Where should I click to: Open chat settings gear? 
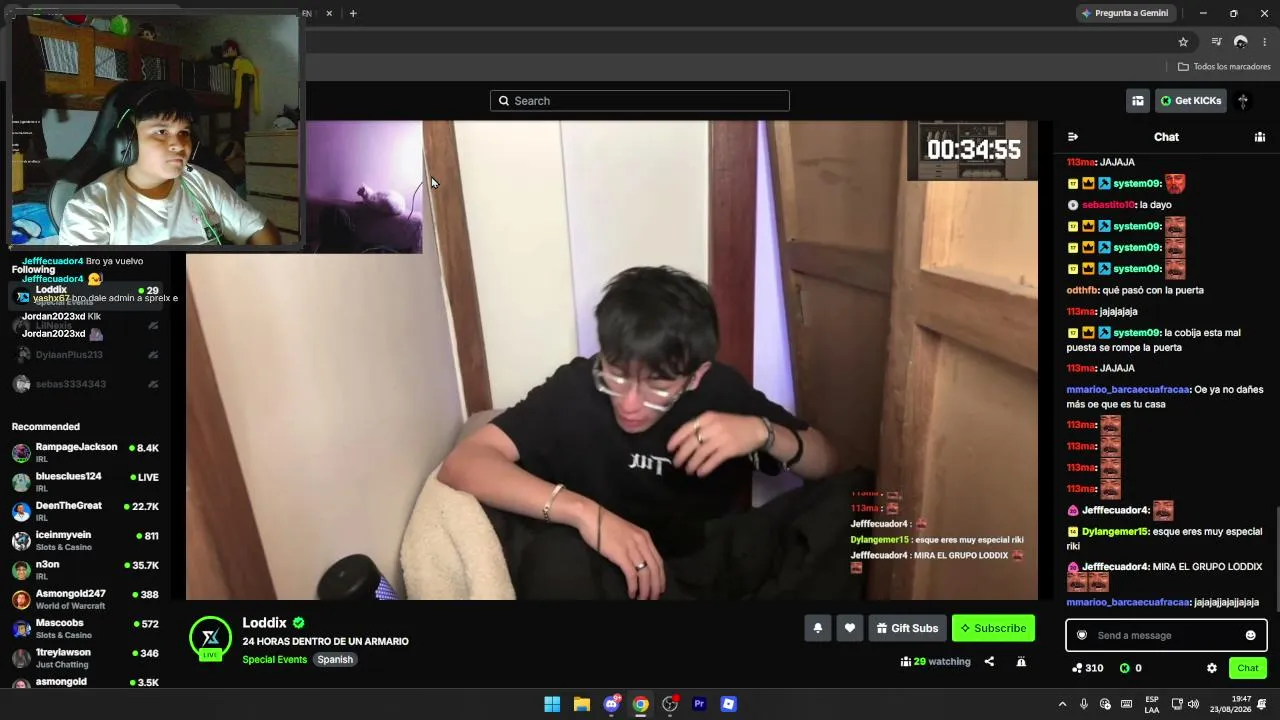click(1212, 668)
